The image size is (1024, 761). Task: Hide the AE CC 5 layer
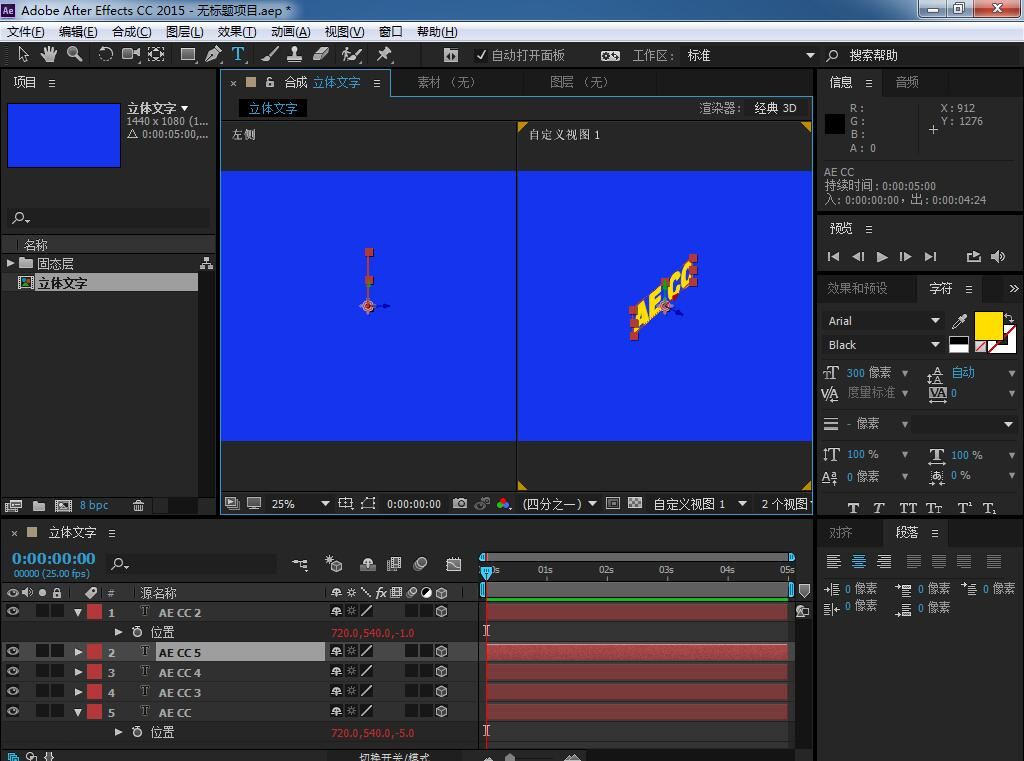pos(12,651)
